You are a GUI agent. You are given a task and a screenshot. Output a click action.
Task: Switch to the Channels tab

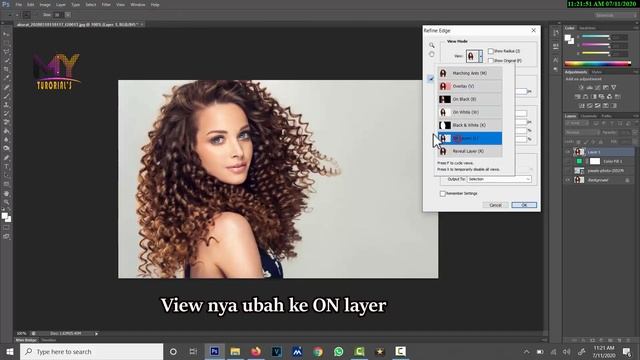click(589, 116)
